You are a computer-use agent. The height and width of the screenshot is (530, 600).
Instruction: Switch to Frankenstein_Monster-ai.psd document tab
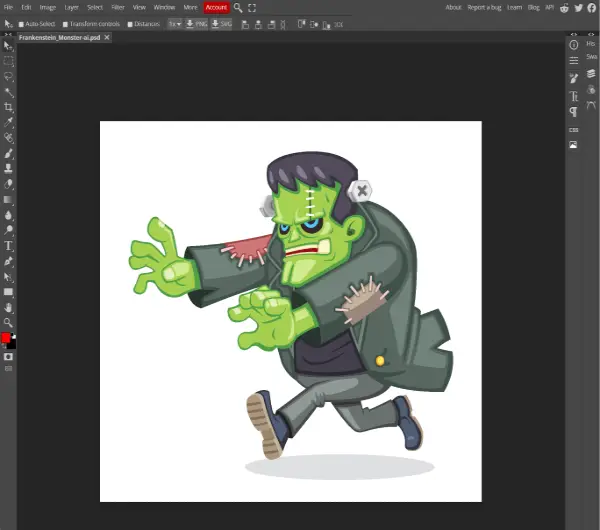click(59, 38)
